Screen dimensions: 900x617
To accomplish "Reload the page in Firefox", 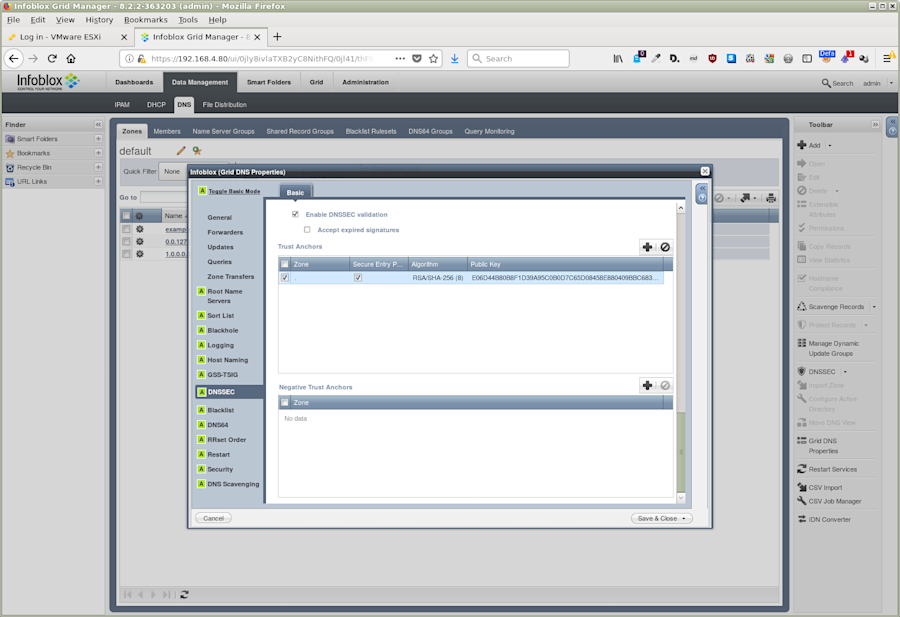I will tap(52, 59).
